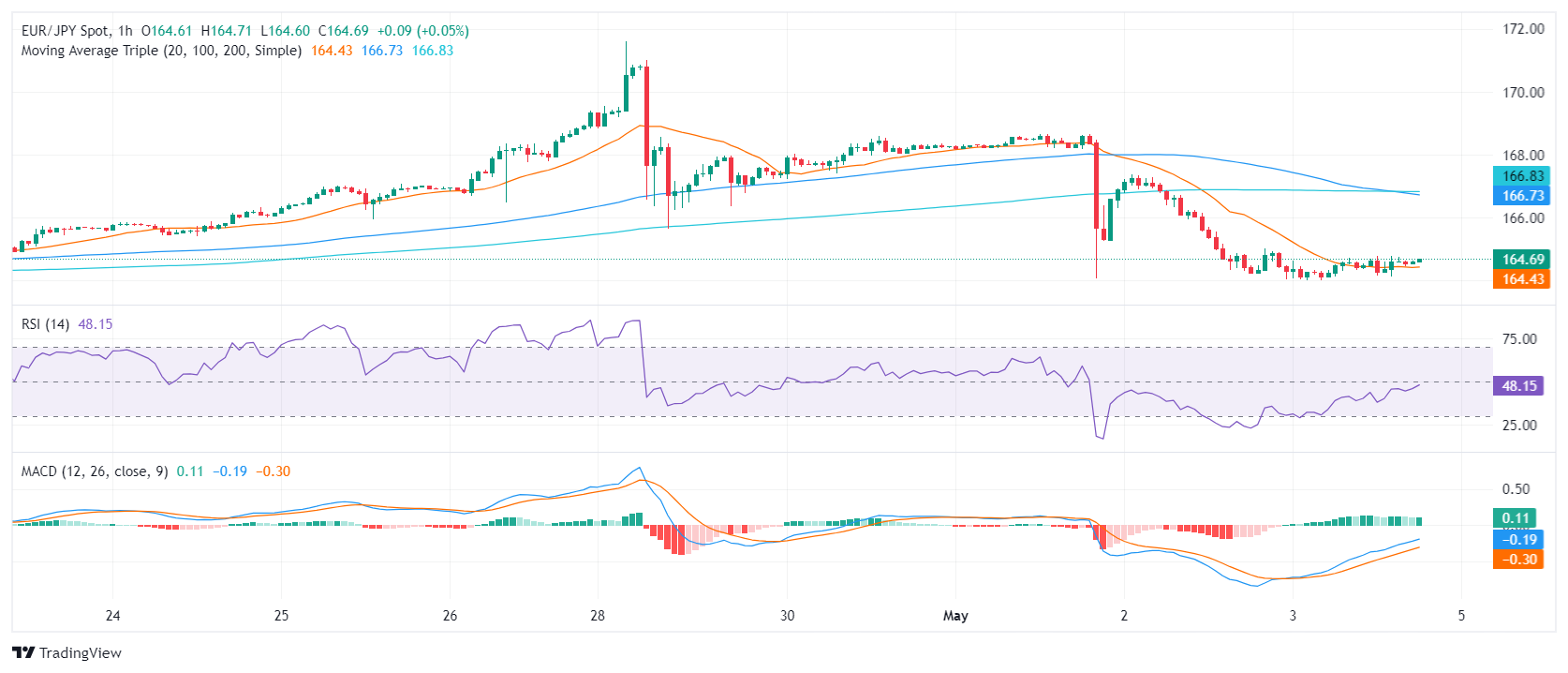Click the 75.00 RSI axis level label
Viewport: 1568px width, 673px height.
coord(1519,339)
